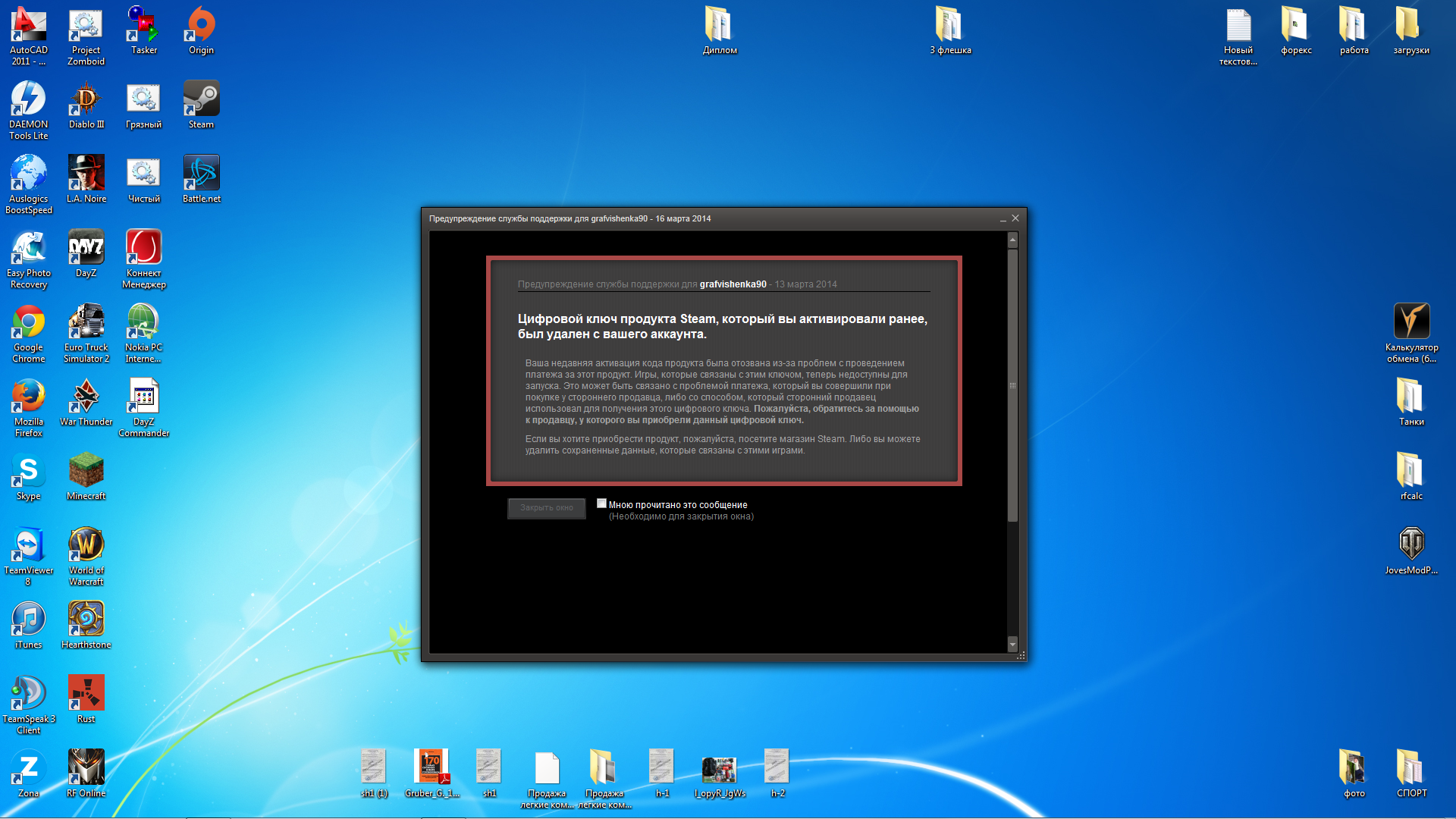Launch Калькулятор обмена shortcut
1456x819 pixels.
tap(1411, 333)
